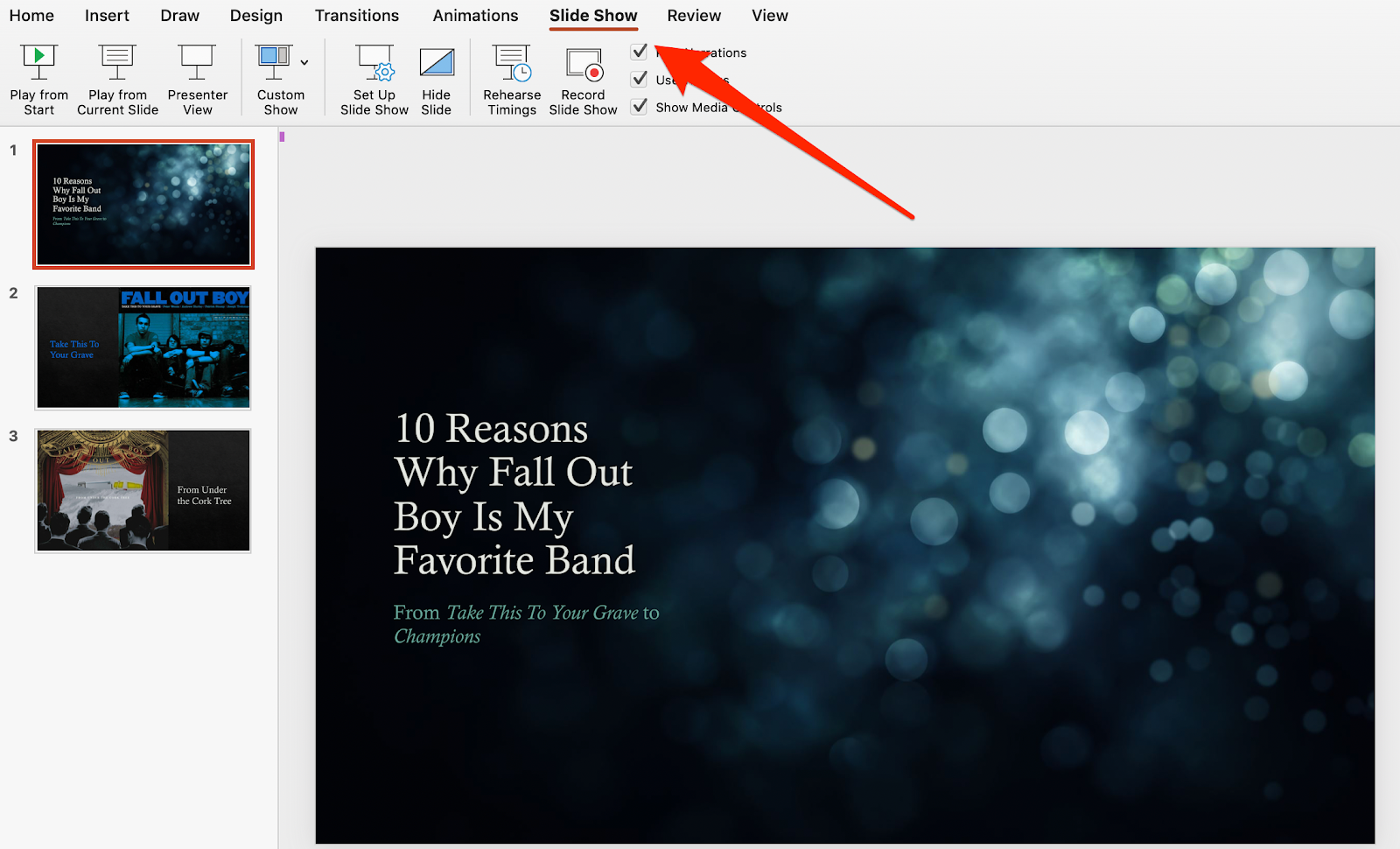Switch to the Animations tab

[x=475, y=16]
